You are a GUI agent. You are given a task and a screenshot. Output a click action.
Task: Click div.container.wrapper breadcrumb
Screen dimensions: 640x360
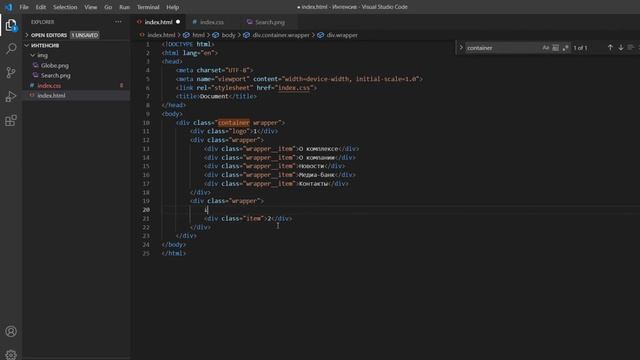tap(281, 35)
